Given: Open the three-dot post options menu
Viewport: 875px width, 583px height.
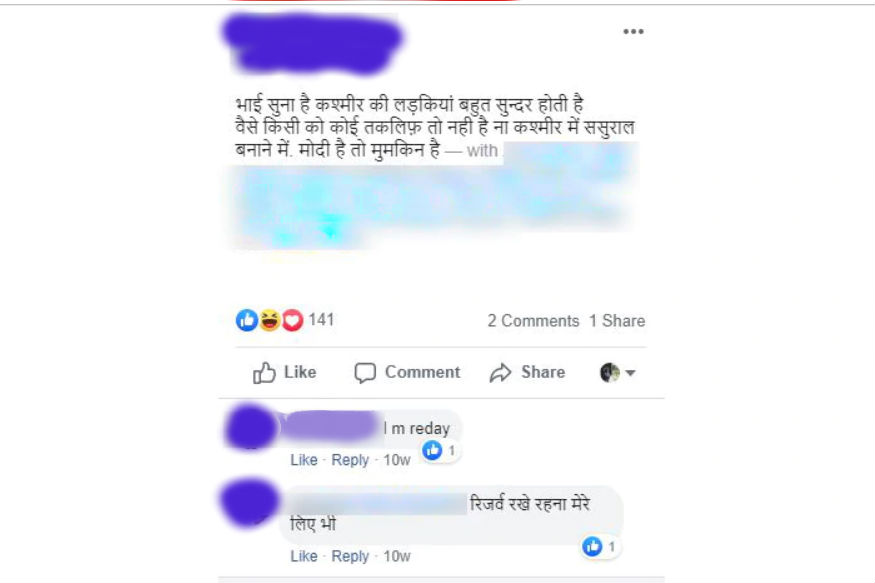Looking at the screenshot, I should (633, 31).
